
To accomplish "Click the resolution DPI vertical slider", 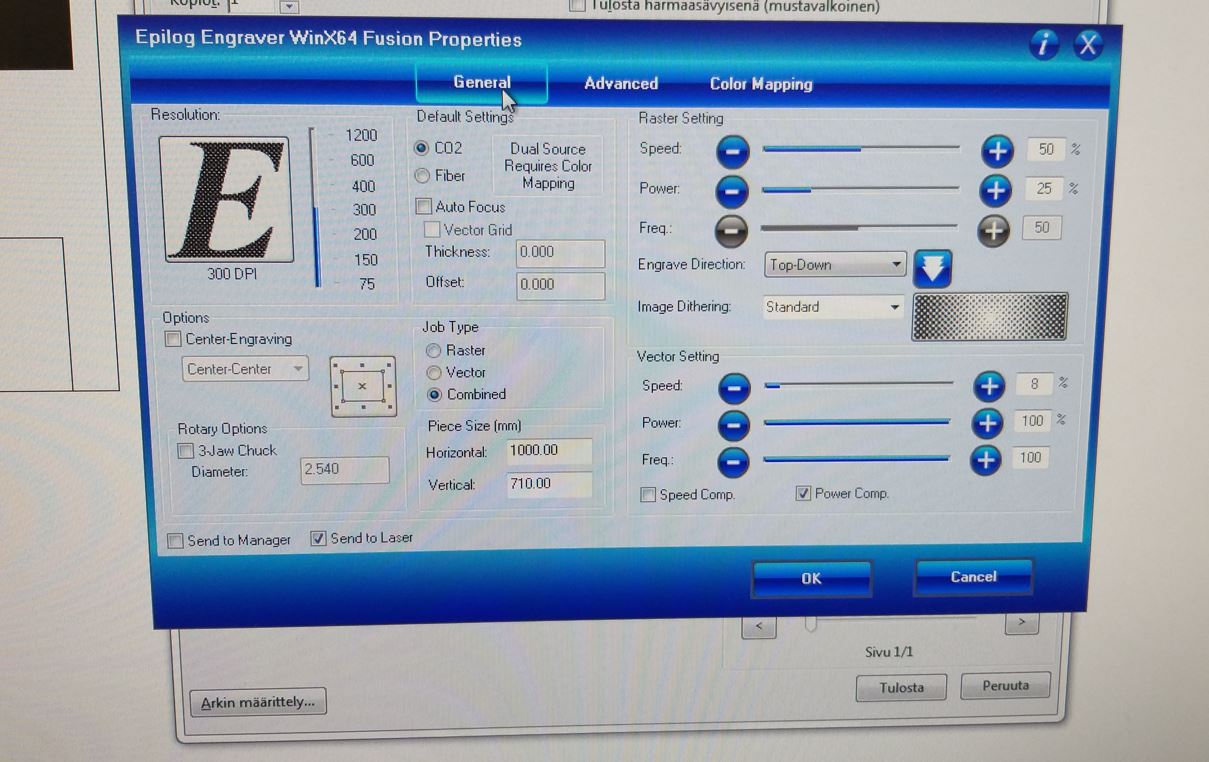I will click(x=316, y=208).
